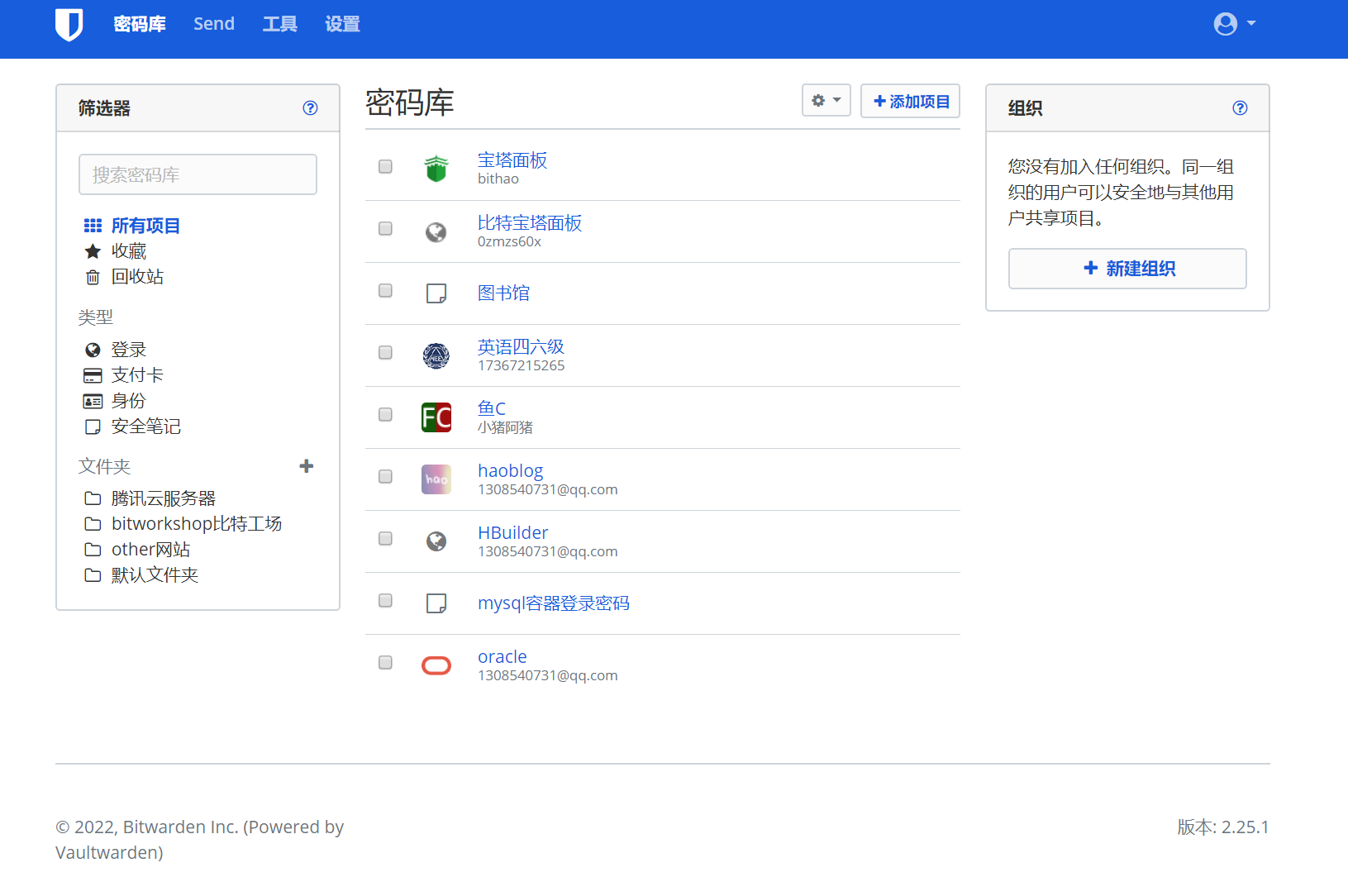Viewport: 1348px width, 896px height.
Task: Click the organization help question icon
Action: coord(1240,107)
